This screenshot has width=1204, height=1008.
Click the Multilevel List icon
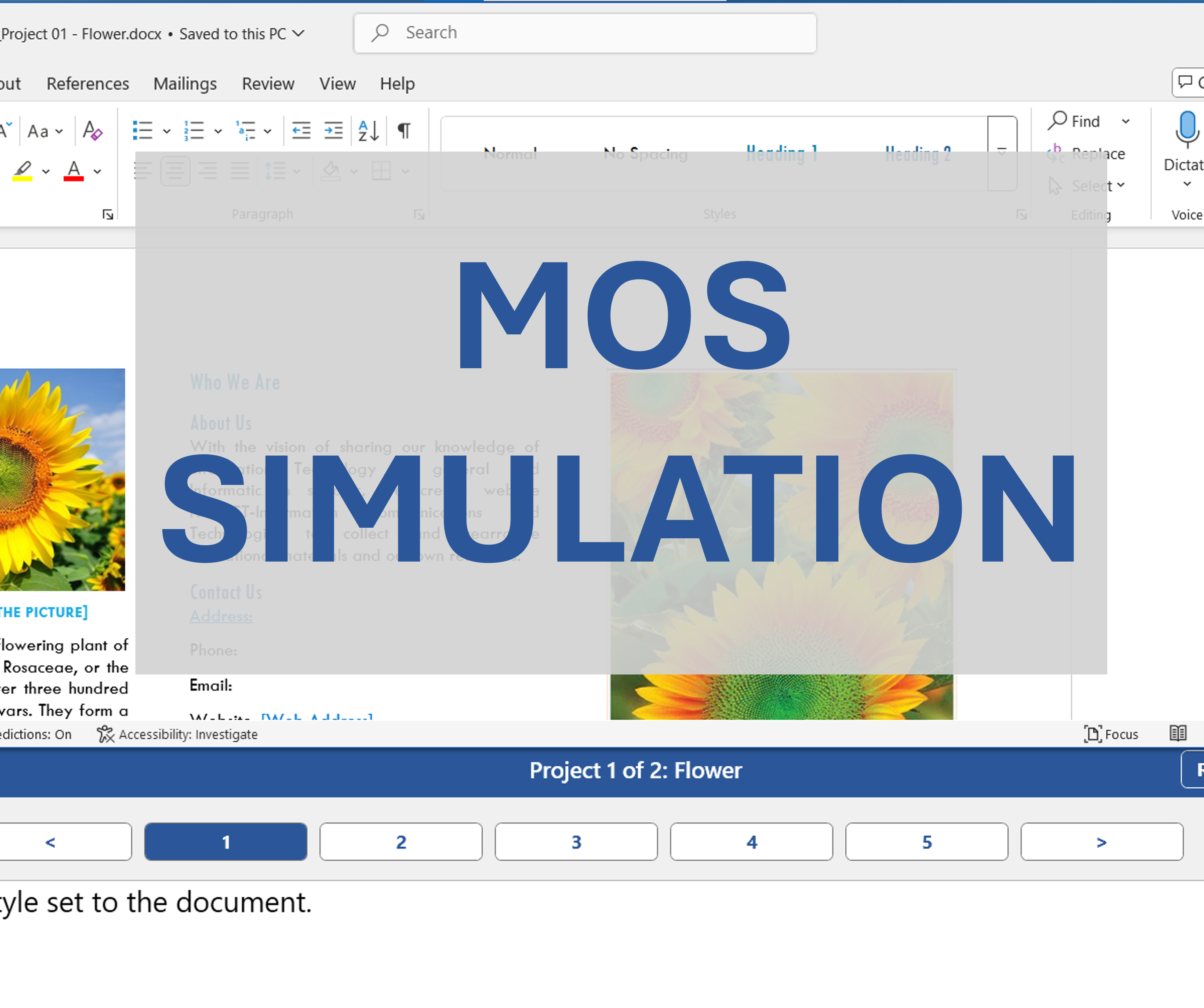pyautogui.click(x=245, y=131)
